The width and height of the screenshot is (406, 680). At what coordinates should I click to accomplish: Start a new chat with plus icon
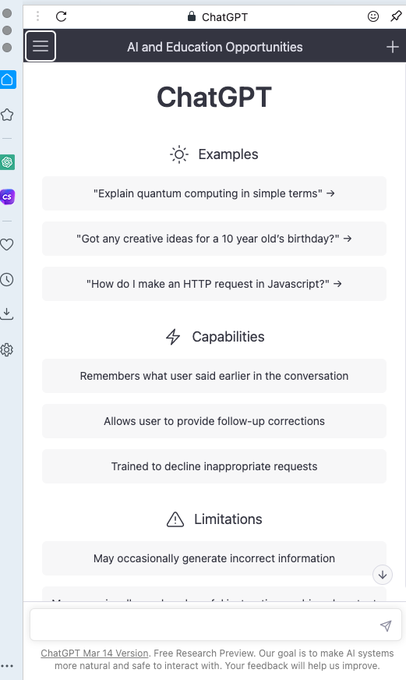point(392,47)
